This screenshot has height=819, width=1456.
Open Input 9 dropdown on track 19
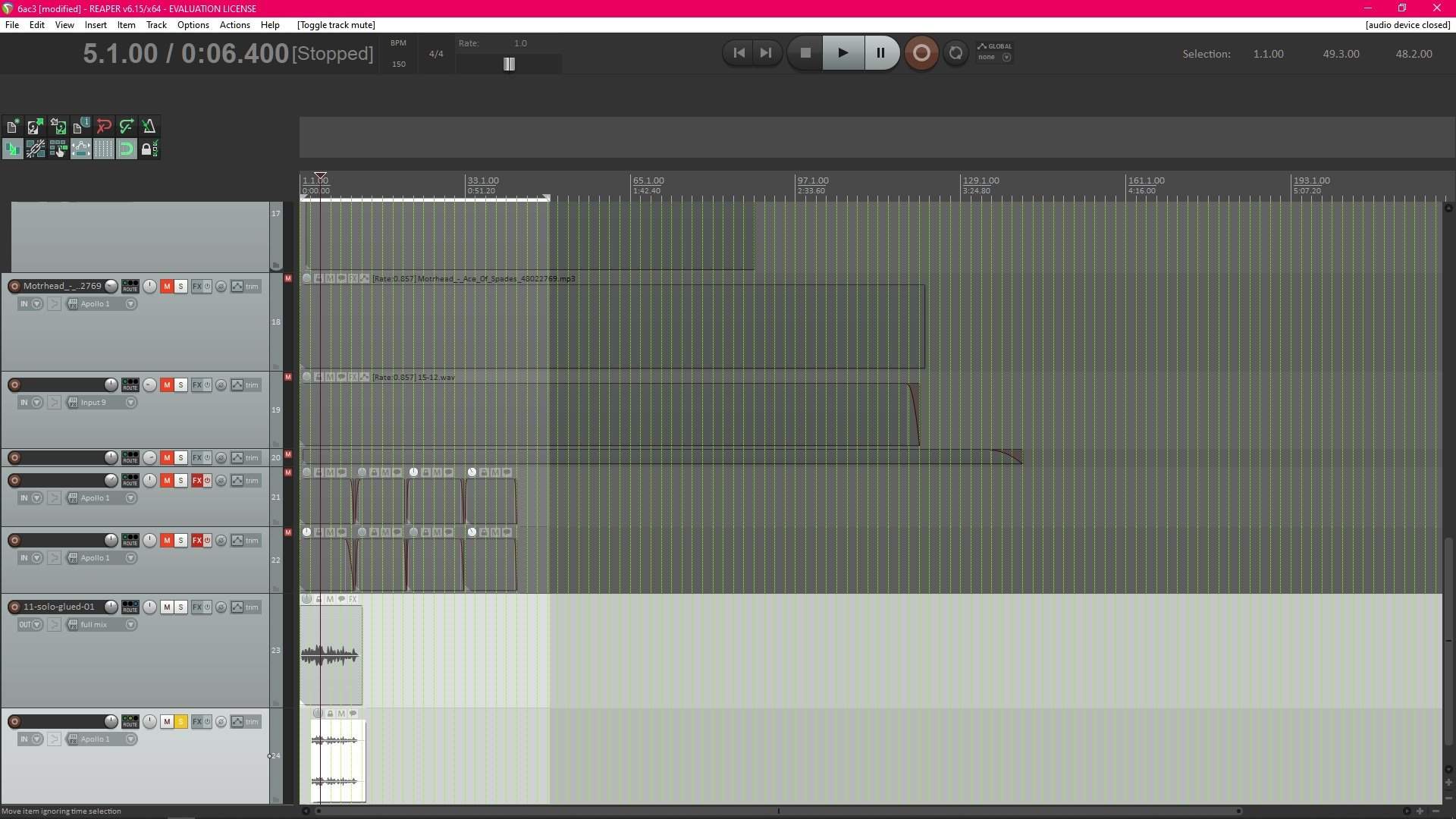coord(130,403)
